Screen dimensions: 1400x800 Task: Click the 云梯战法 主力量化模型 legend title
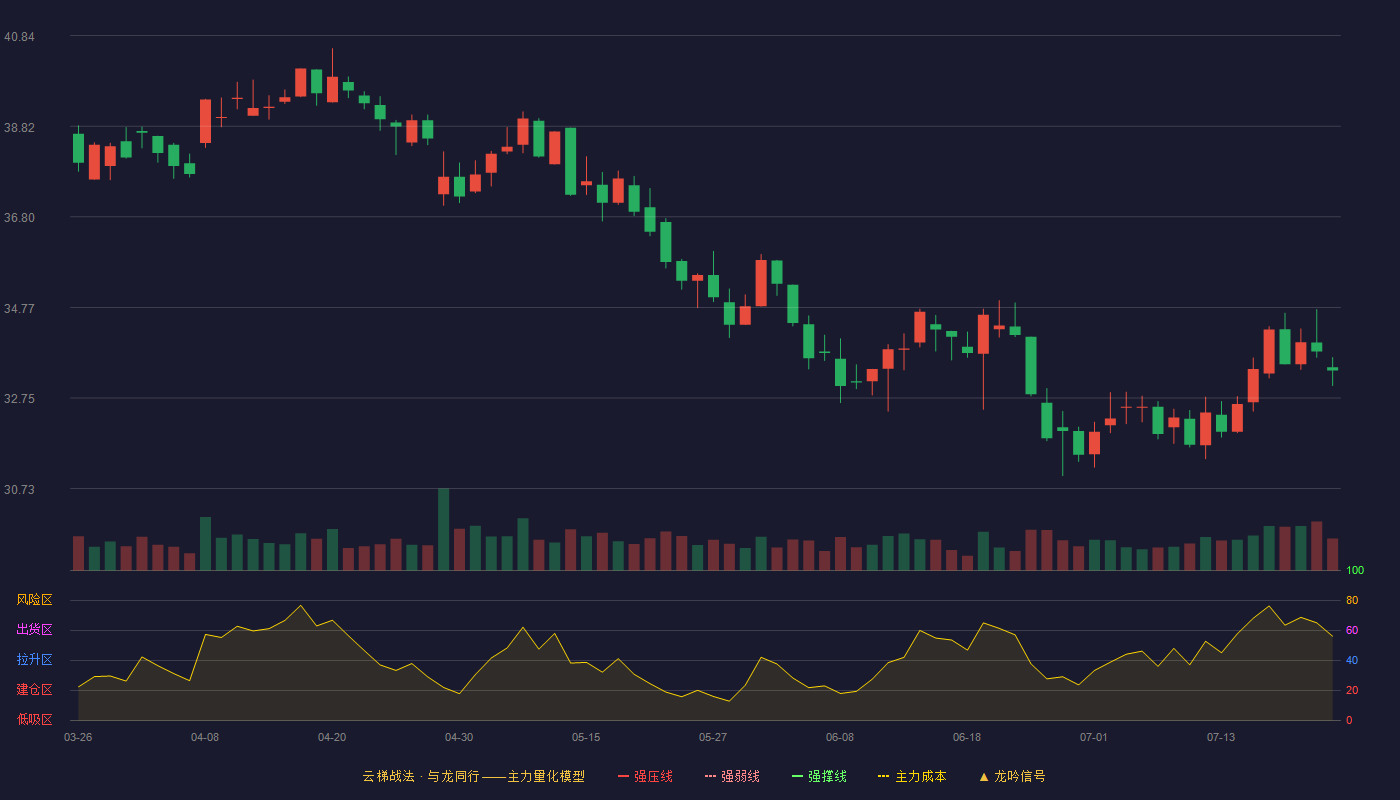473,776
